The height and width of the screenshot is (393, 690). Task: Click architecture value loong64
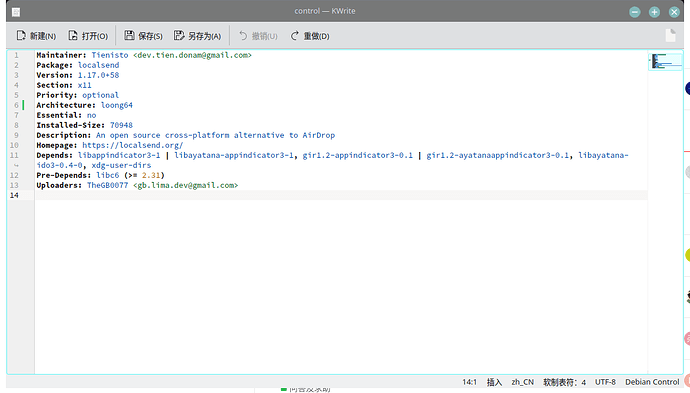pyautogui.click(x=117, y=105)
